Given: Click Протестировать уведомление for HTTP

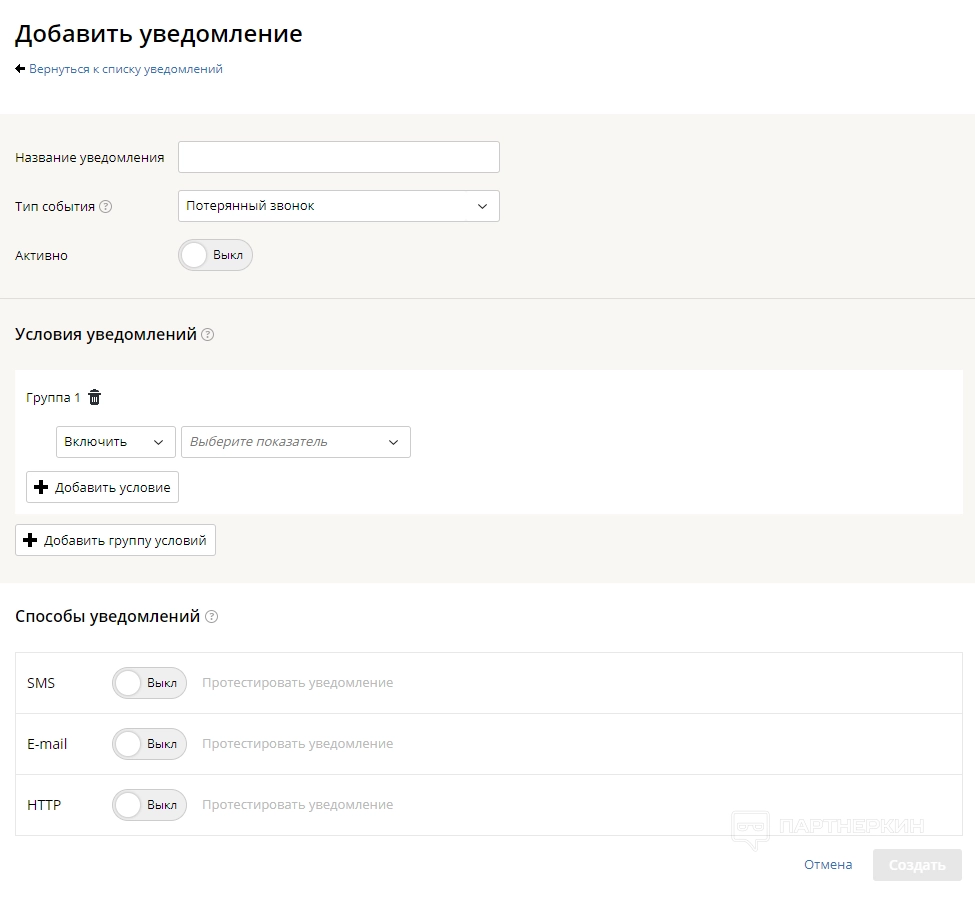Looking at the screenshot, I should pos(297,805).
